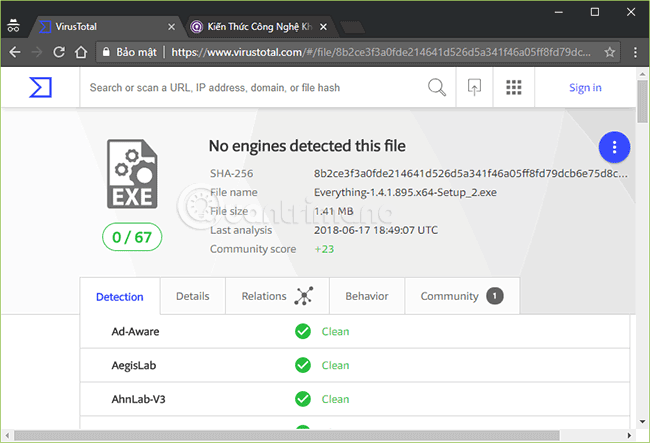Image resolution: width=650 pixels, height=443 pixels.
Task: Click the green check next to Ad-Aware
Action: 303,331
